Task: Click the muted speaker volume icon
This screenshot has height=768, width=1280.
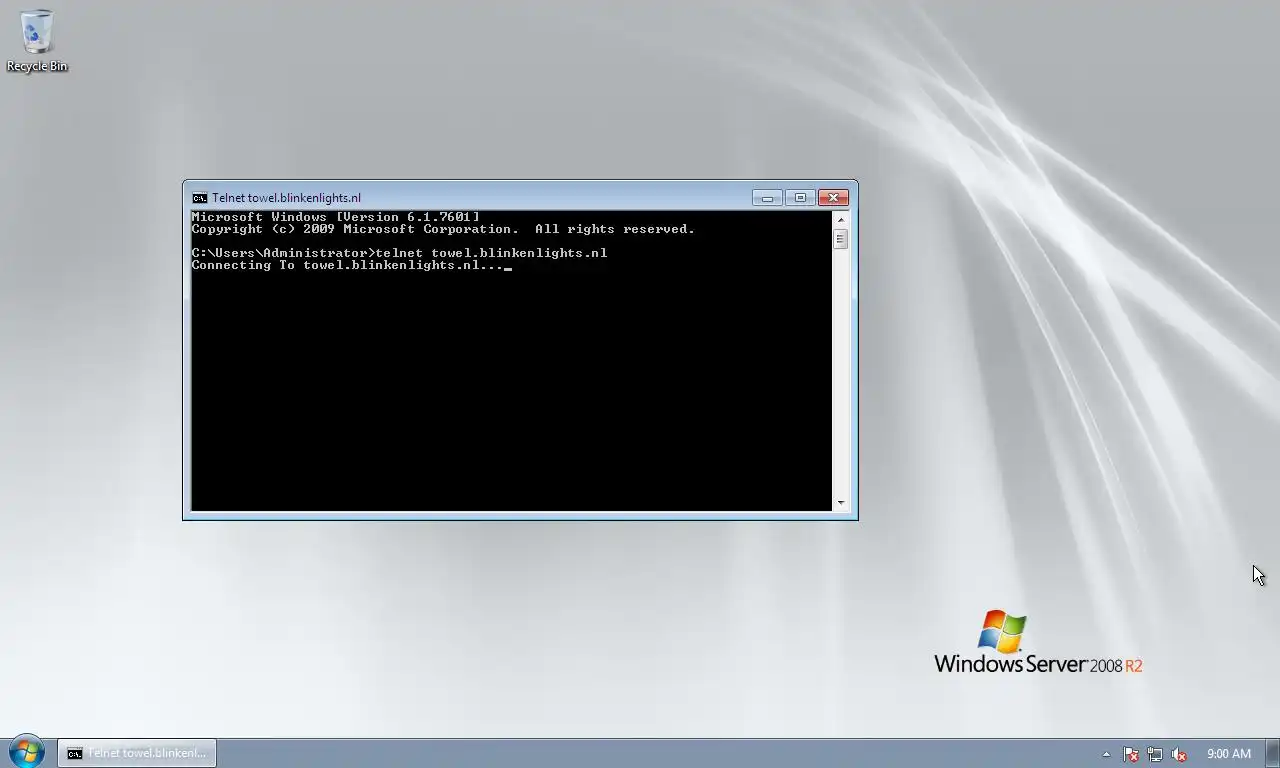Action: click(x=1179, y=754)
